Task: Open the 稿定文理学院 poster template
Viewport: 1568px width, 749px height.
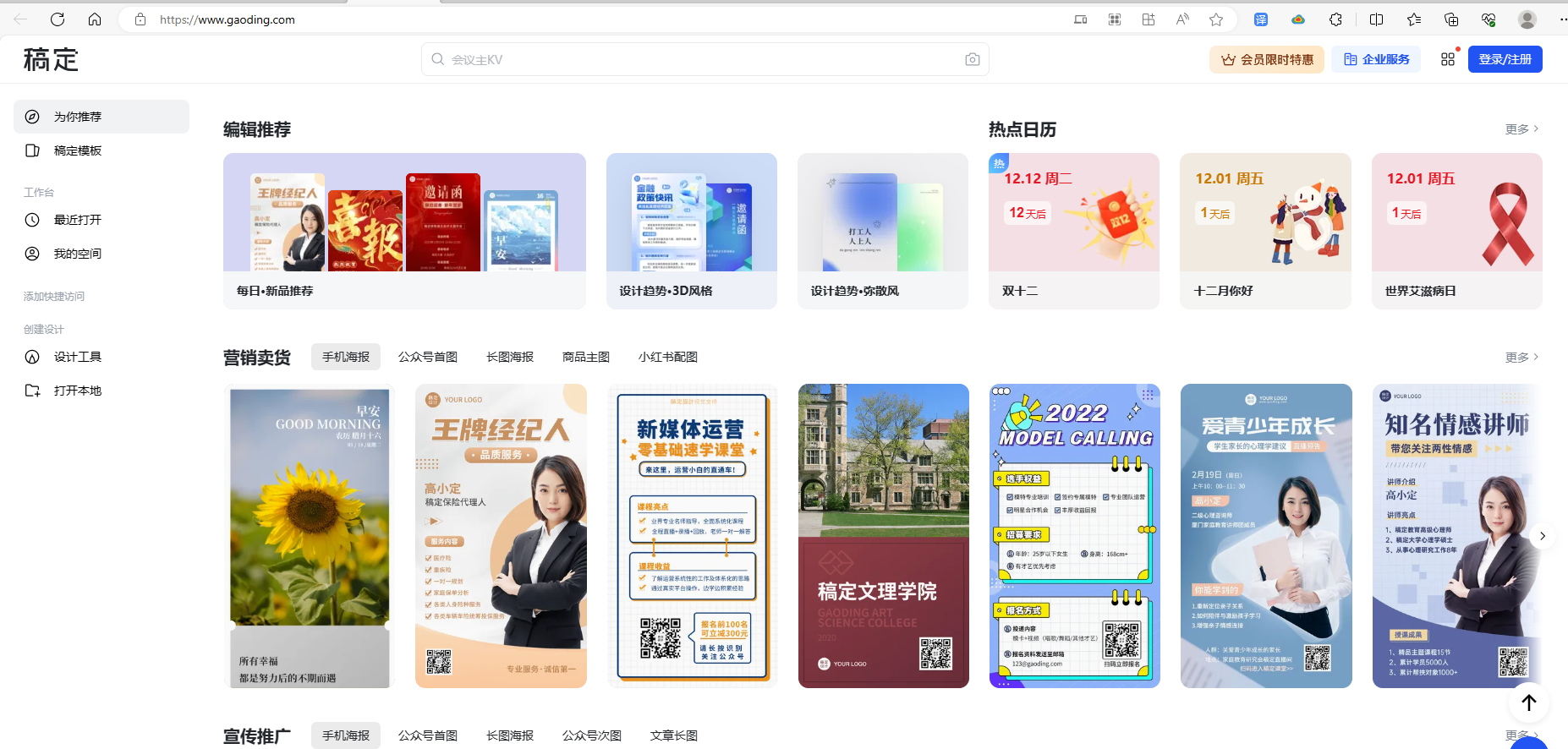Action: (884, 536)
